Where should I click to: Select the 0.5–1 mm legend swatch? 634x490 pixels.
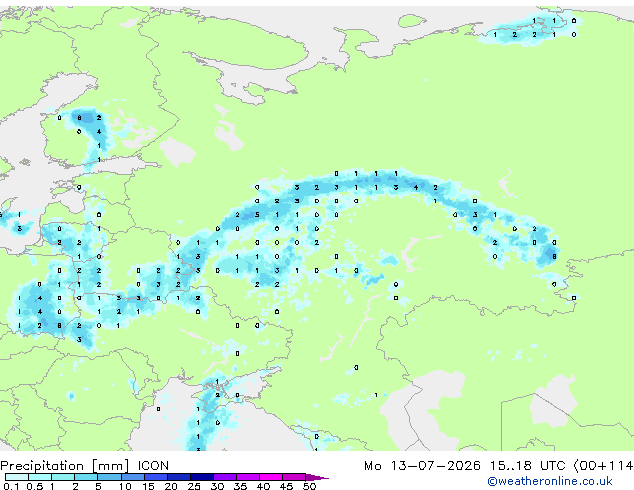click(40, 477)
